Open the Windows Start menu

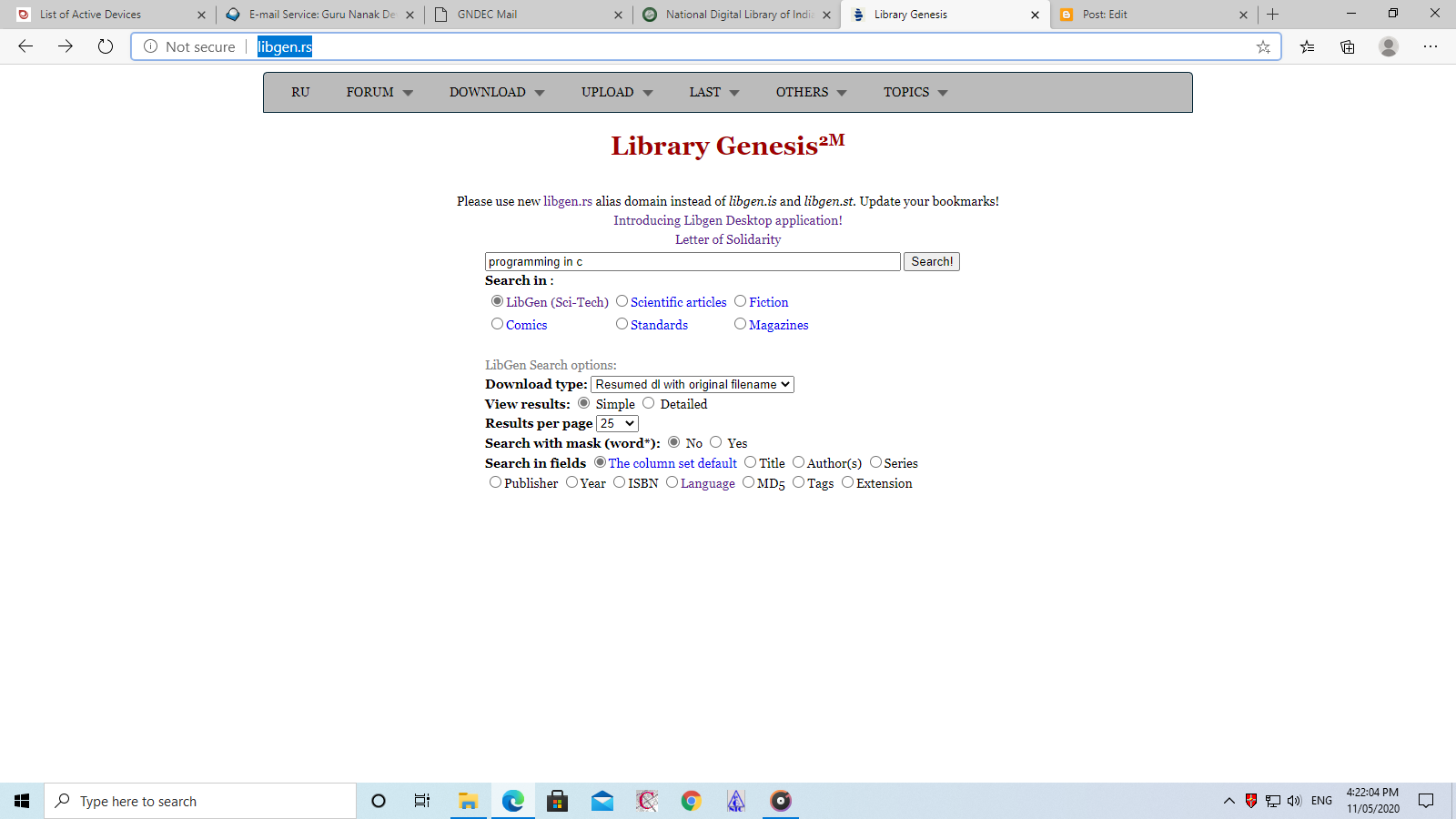(x=22, y=801)
